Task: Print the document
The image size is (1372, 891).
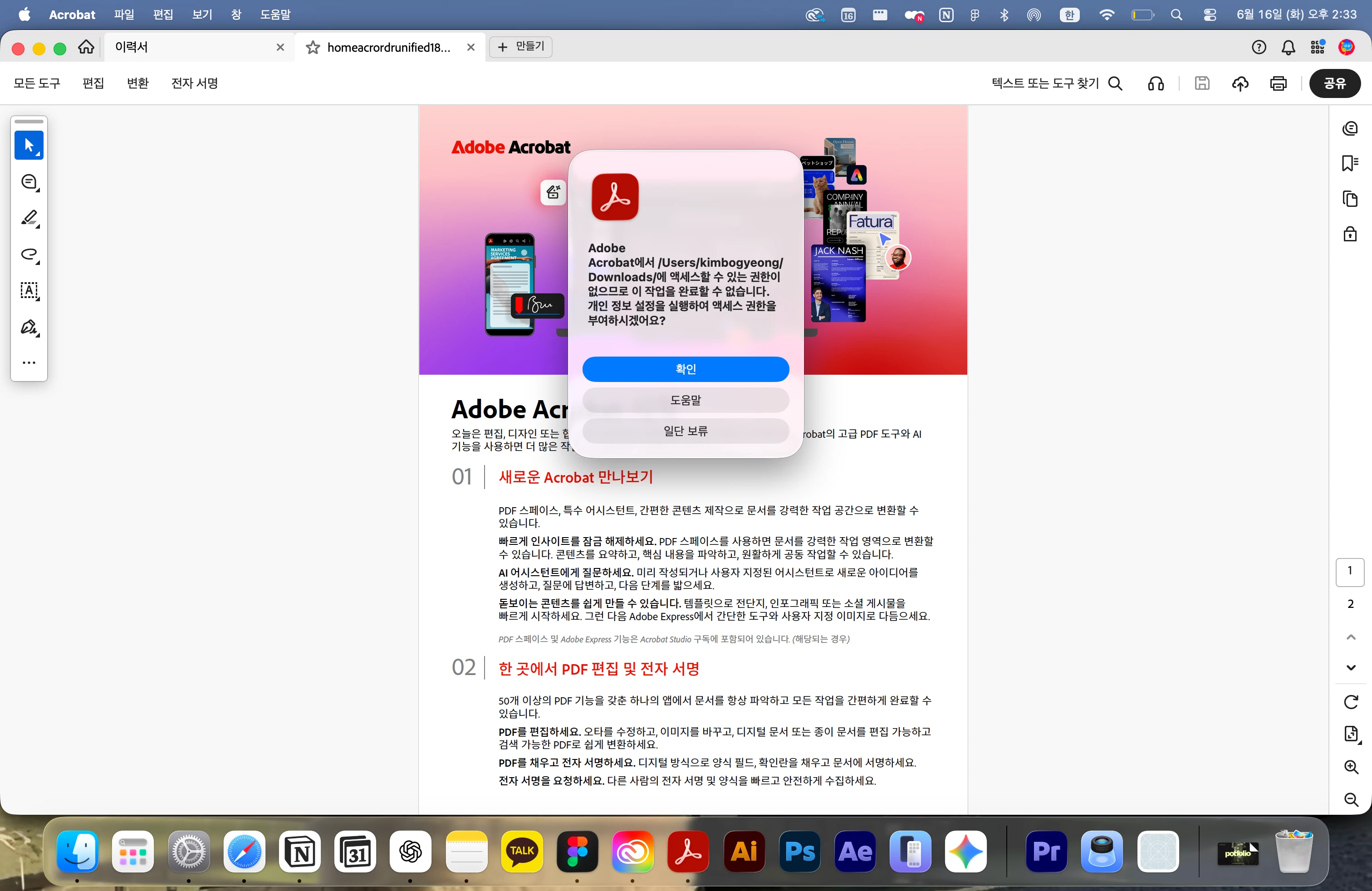Action: point(1278,83)
